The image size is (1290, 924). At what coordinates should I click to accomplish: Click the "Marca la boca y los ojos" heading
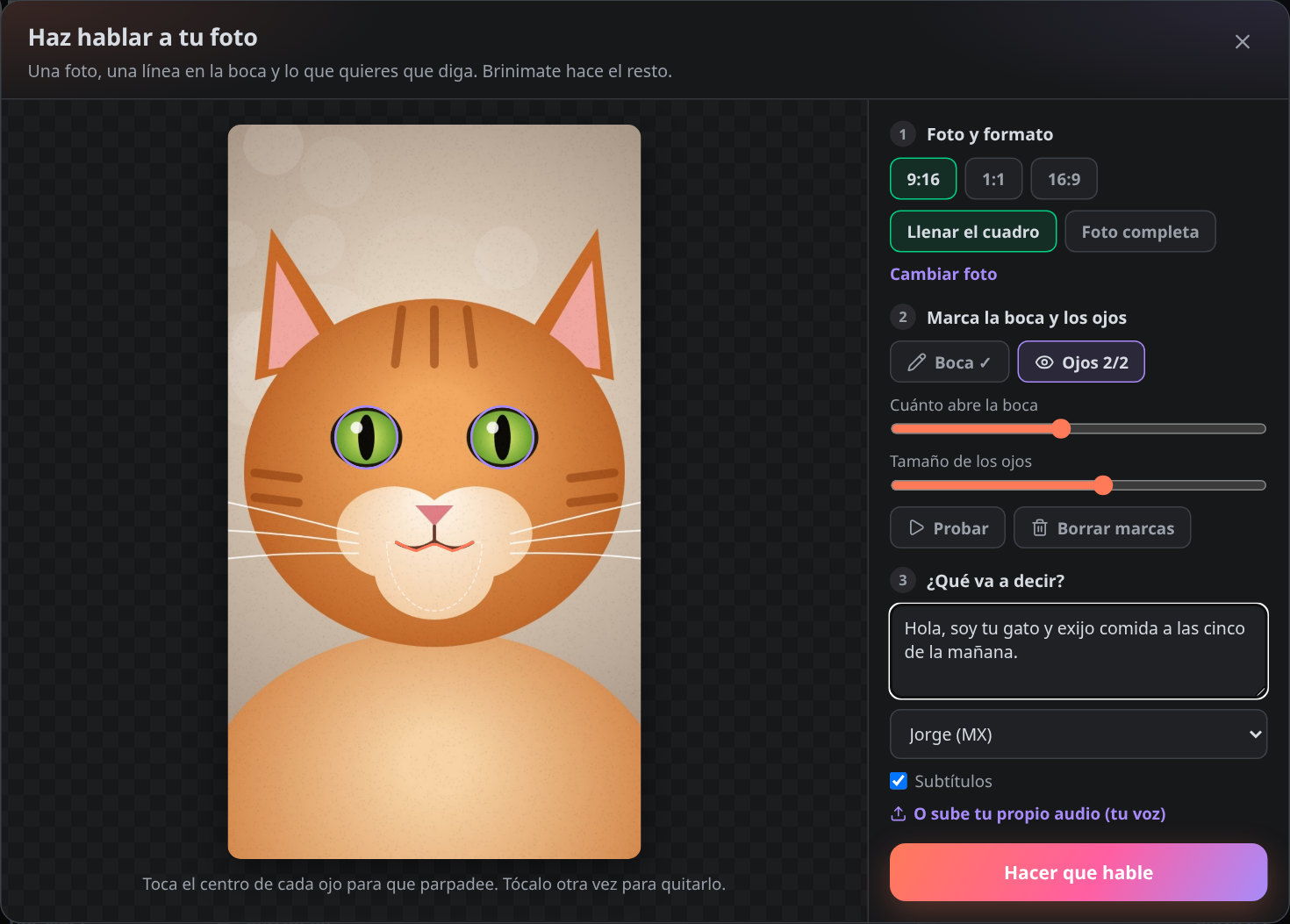[1027, 318]
